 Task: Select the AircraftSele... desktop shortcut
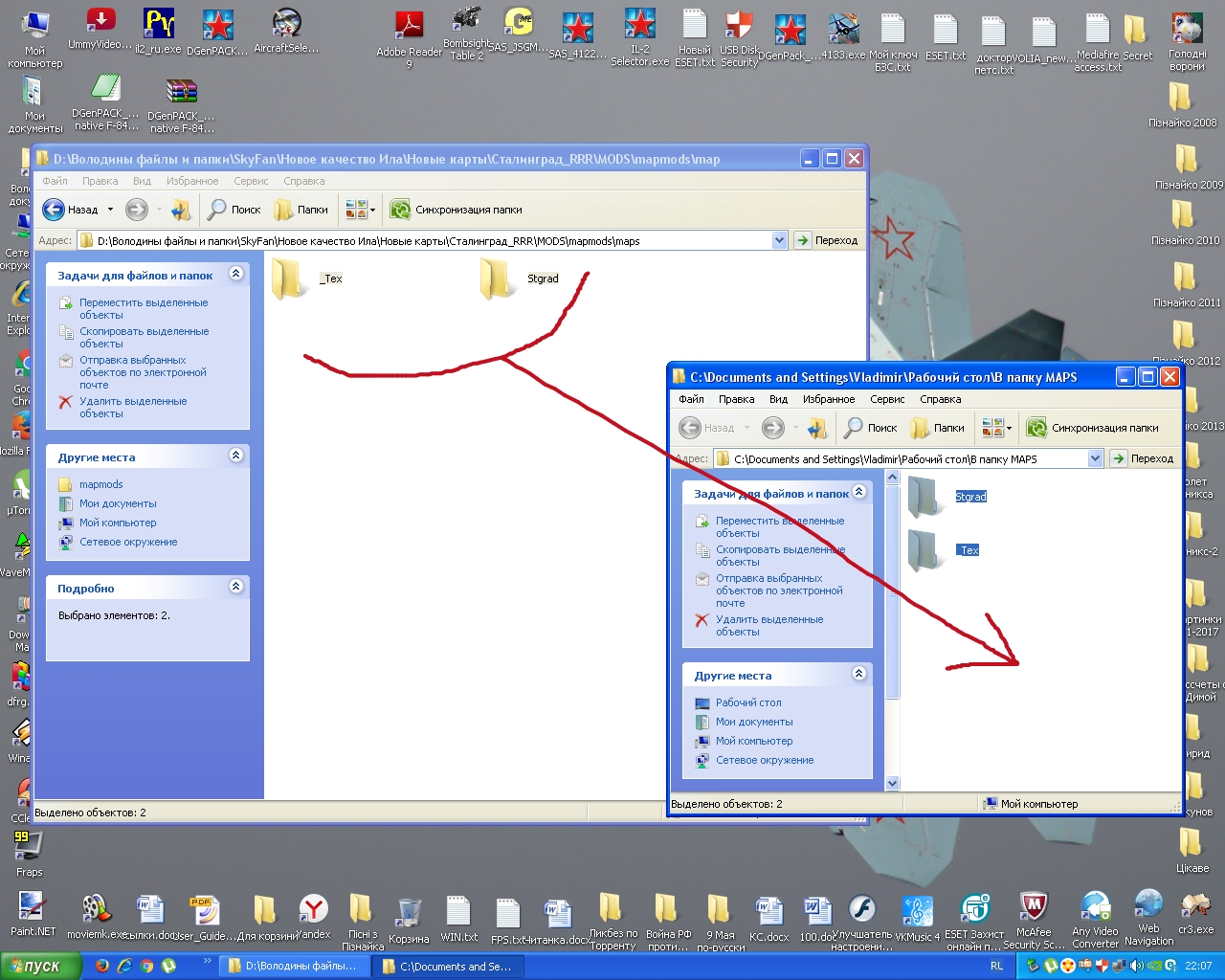tap(286, 31)
